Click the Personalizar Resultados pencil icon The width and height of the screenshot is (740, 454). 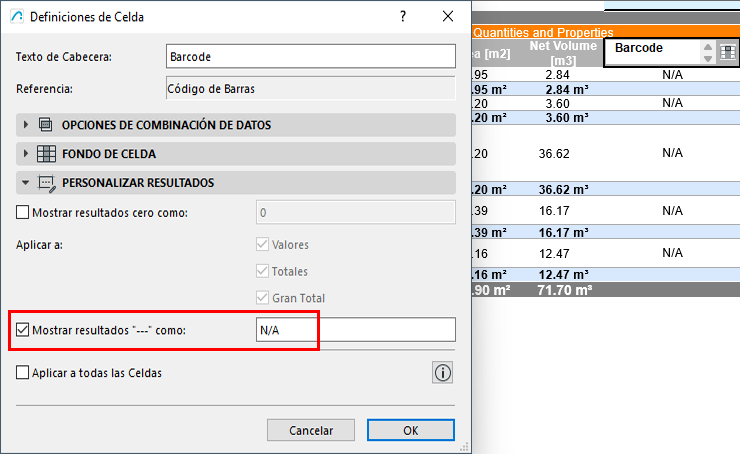[x=47, y=183]
